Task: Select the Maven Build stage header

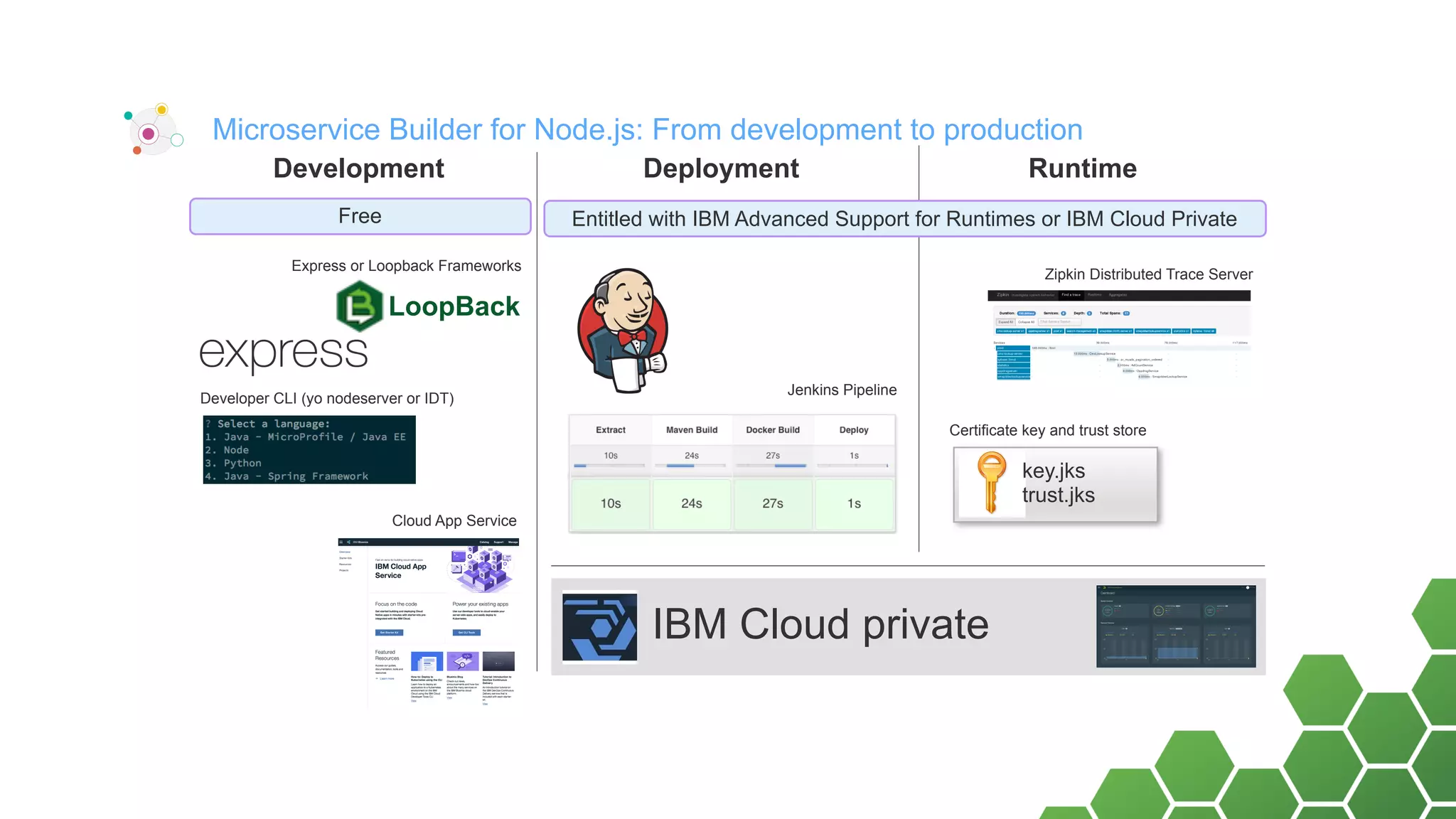Action: point(692,430)
